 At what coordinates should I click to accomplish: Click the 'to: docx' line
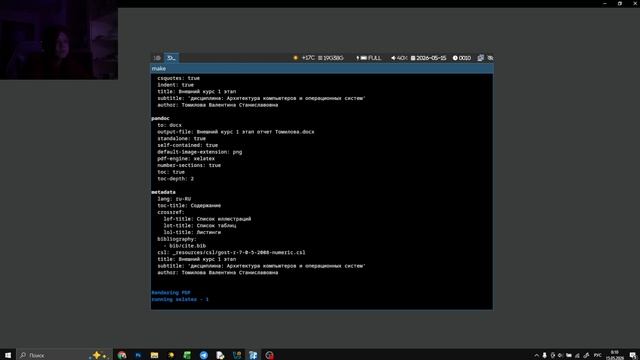pyautogui.click(x=170, y=125)
